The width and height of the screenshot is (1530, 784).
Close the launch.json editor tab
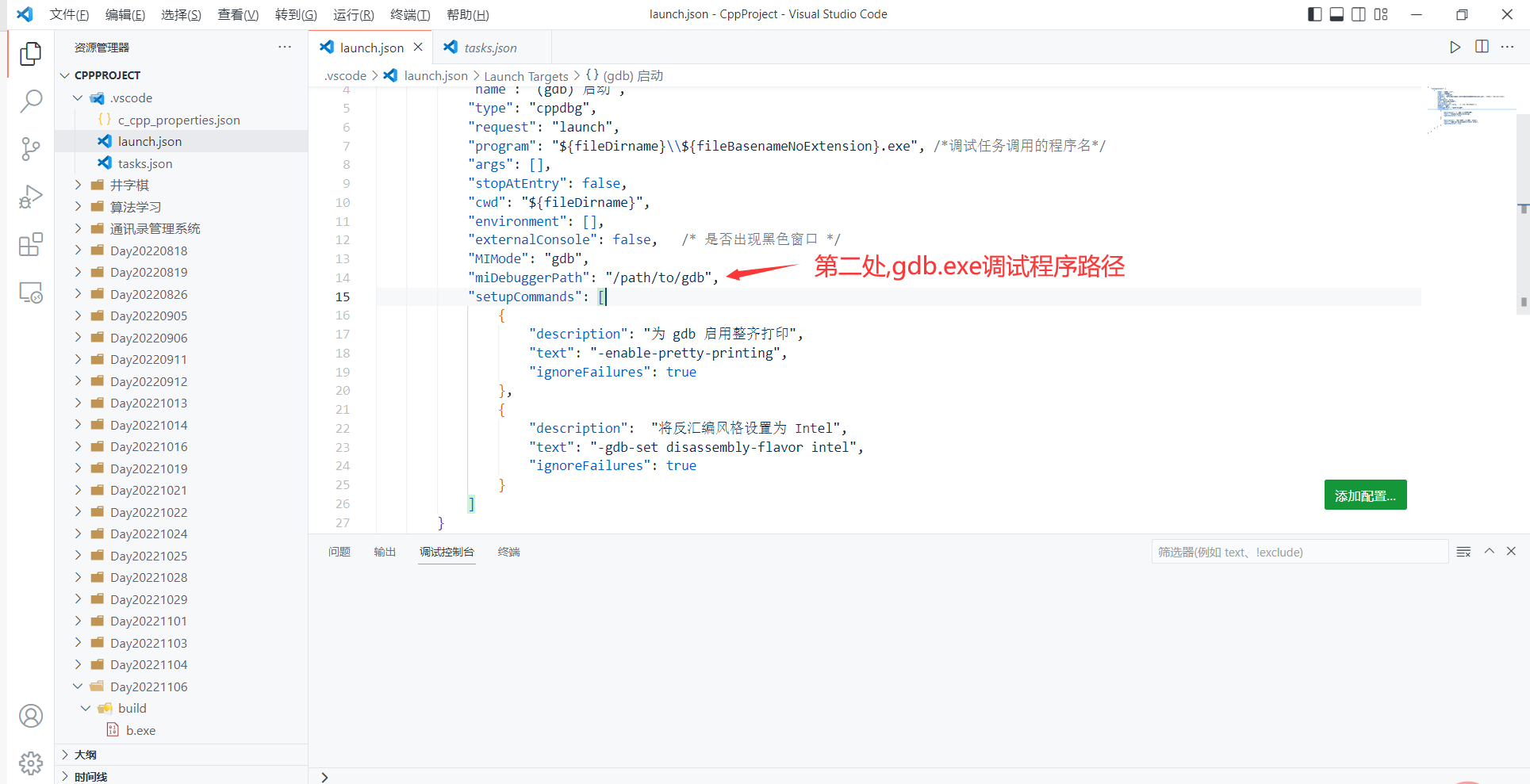pos(418,47)
